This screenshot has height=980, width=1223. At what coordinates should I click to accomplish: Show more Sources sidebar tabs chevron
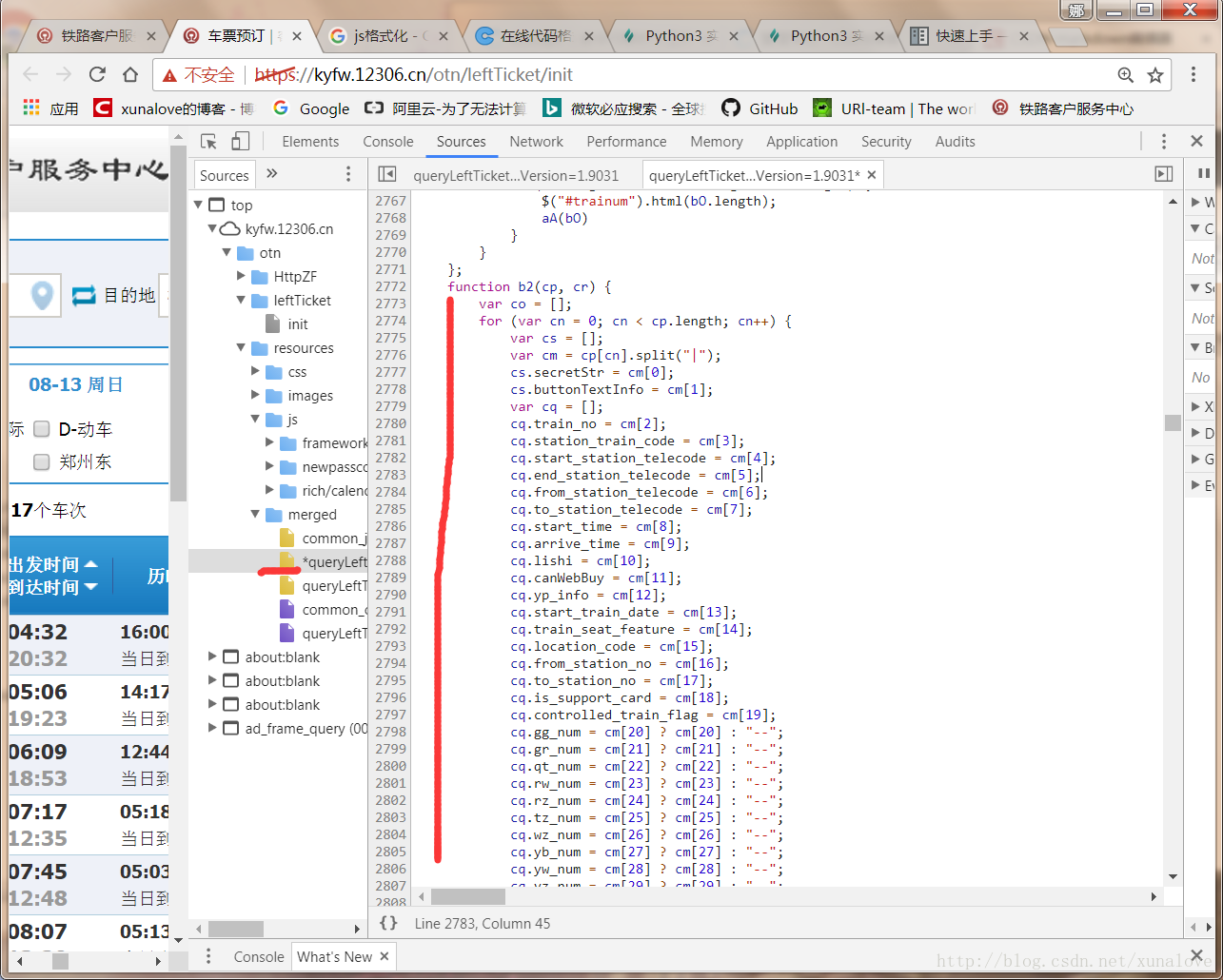[272, 174]
